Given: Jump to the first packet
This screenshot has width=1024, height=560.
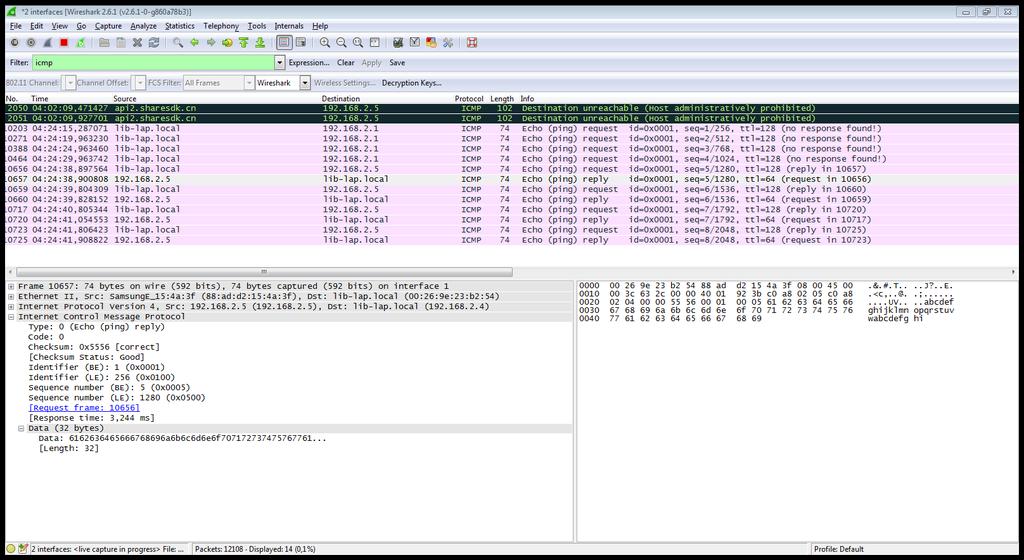Looking at the screenshot, I should click(x=244, y=42).
